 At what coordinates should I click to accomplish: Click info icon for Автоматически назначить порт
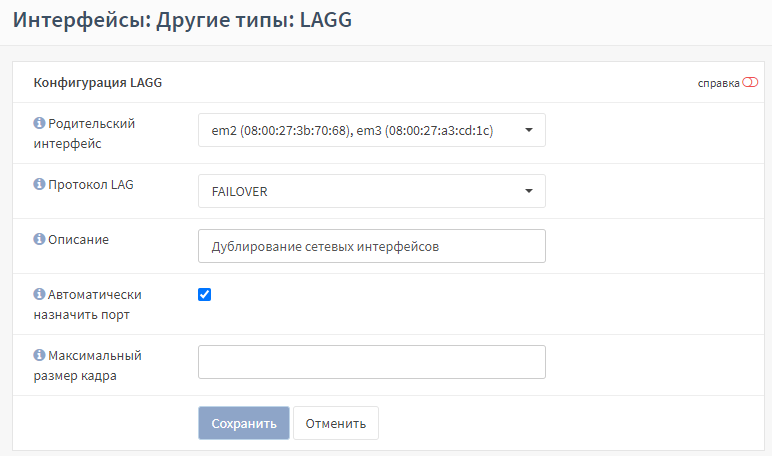pos(39,294)
